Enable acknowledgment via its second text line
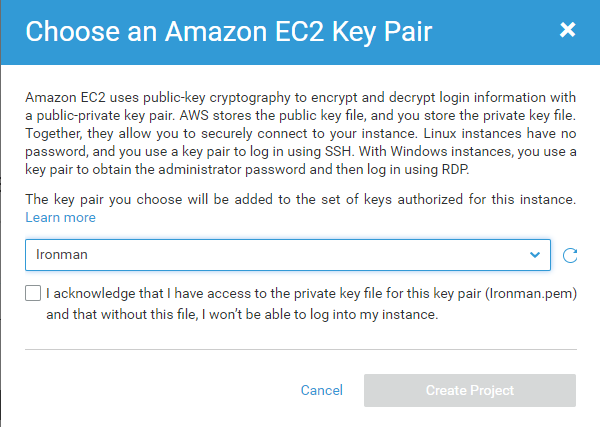The width and height of the screenshot is (600, 427). (x=240, y=314)
